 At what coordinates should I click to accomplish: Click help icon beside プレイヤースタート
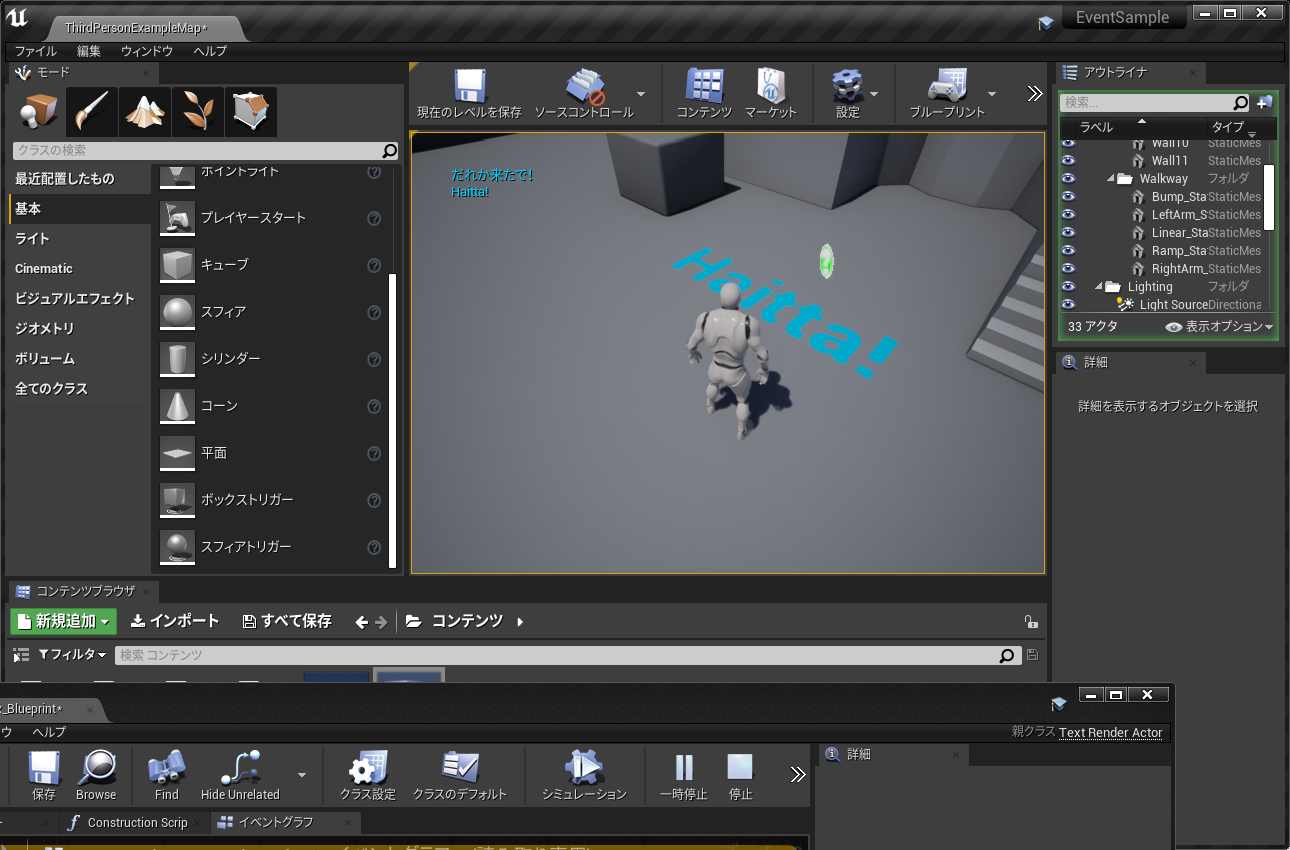[x=374, y=218]
